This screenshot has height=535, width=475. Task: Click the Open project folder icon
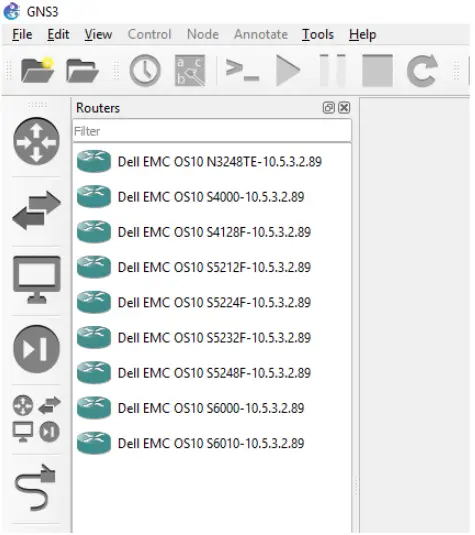click(x=82, y=71)
